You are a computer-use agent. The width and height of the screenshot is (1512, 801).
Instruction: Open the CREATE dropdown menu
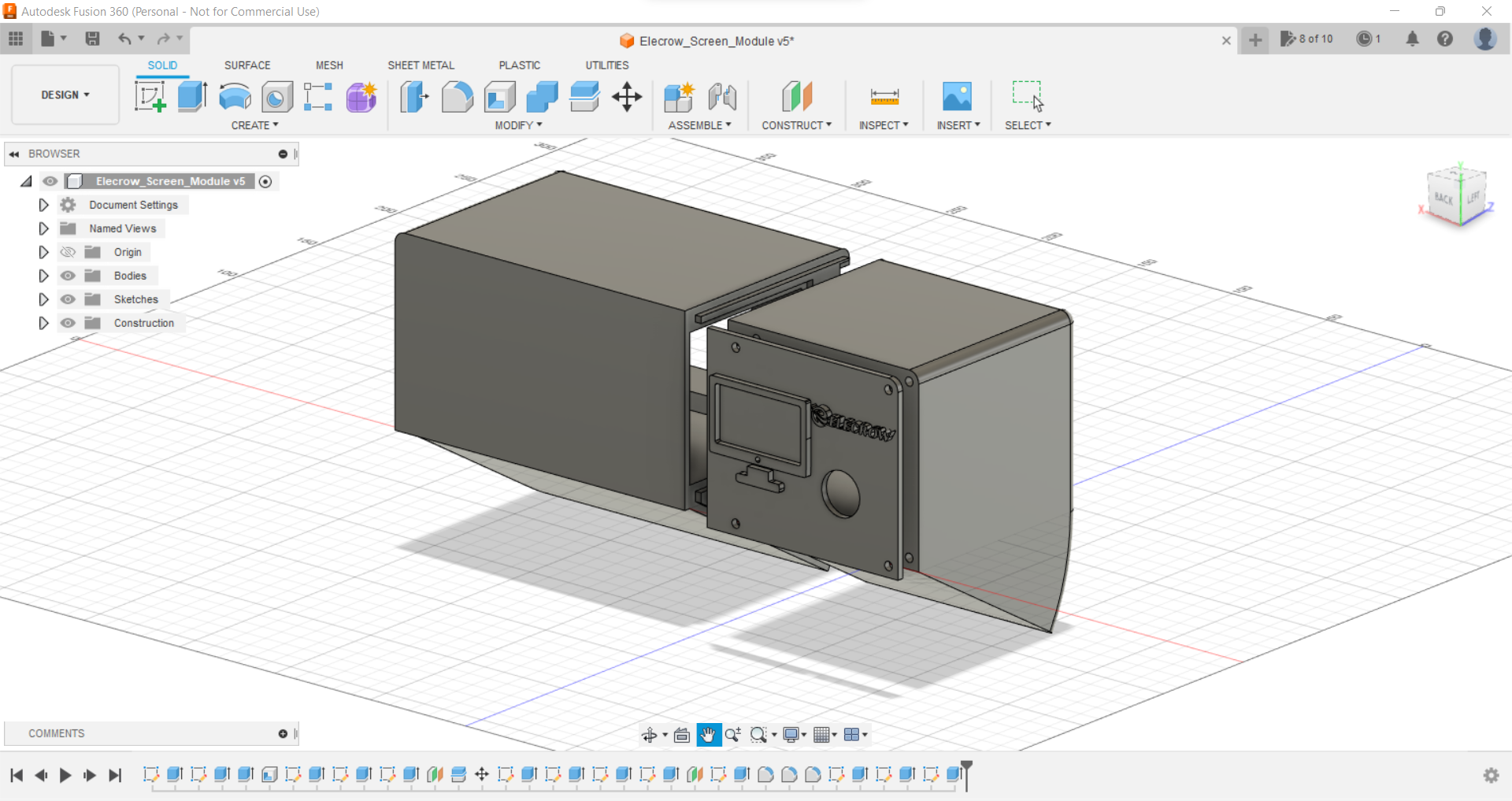point(254,124)
